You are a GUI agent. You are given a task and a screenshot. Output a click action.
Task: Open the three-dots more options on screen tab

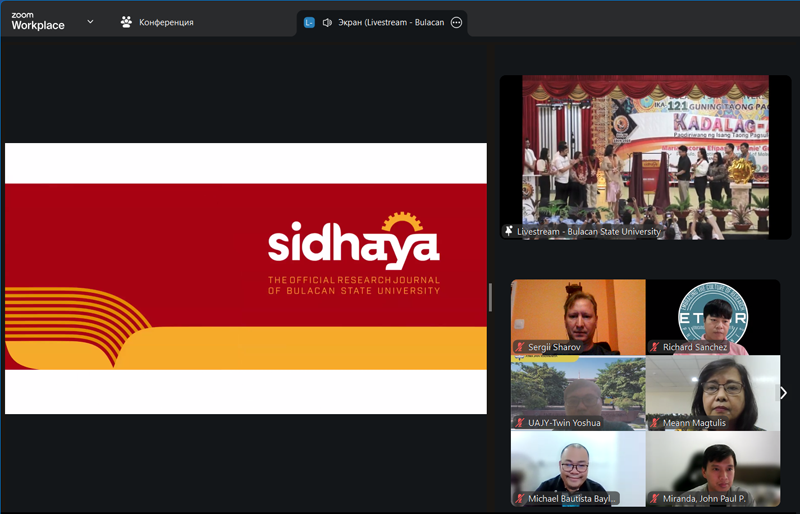click(456, 22)
